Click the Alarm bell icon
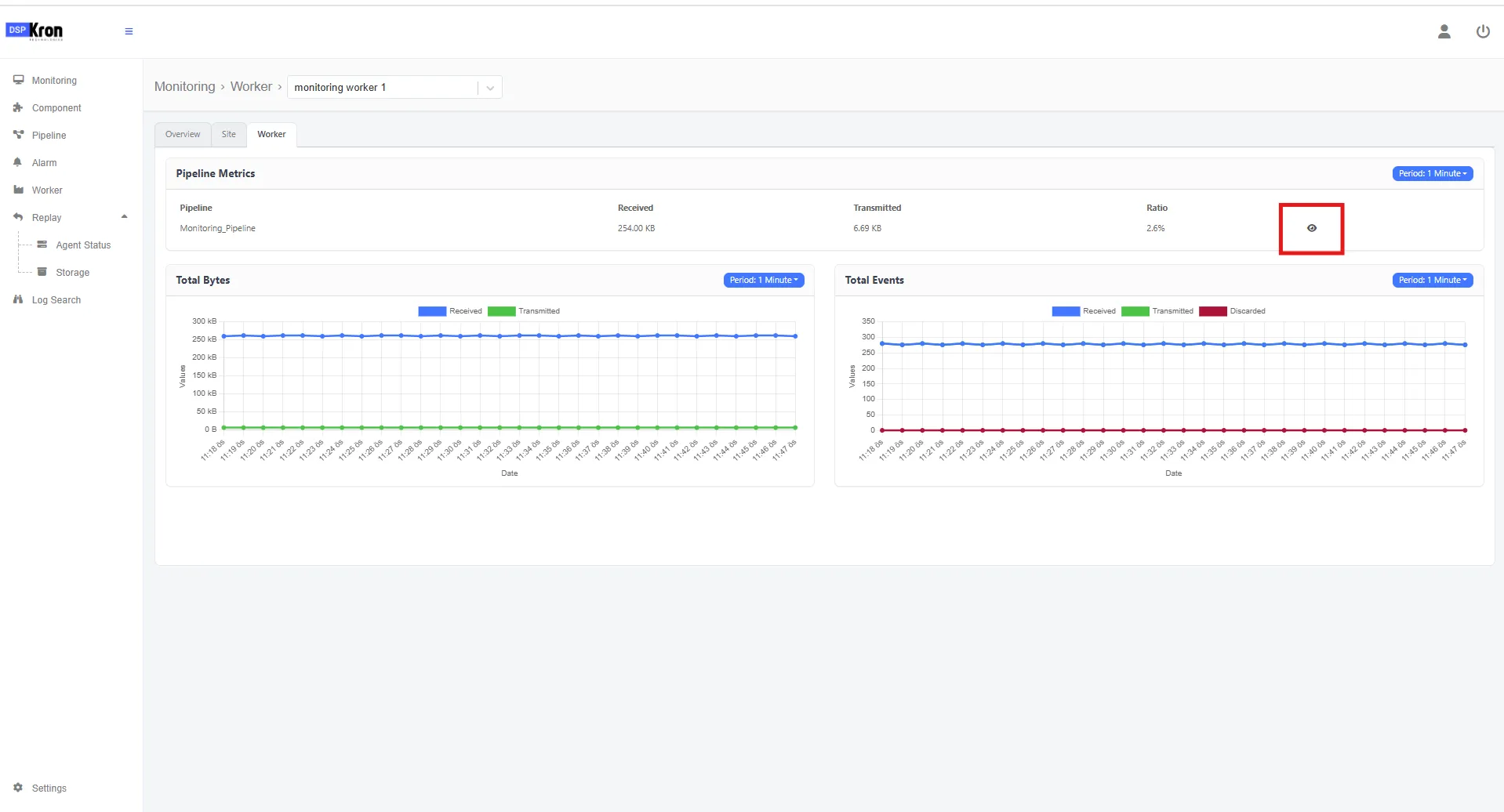 point(18,162)
